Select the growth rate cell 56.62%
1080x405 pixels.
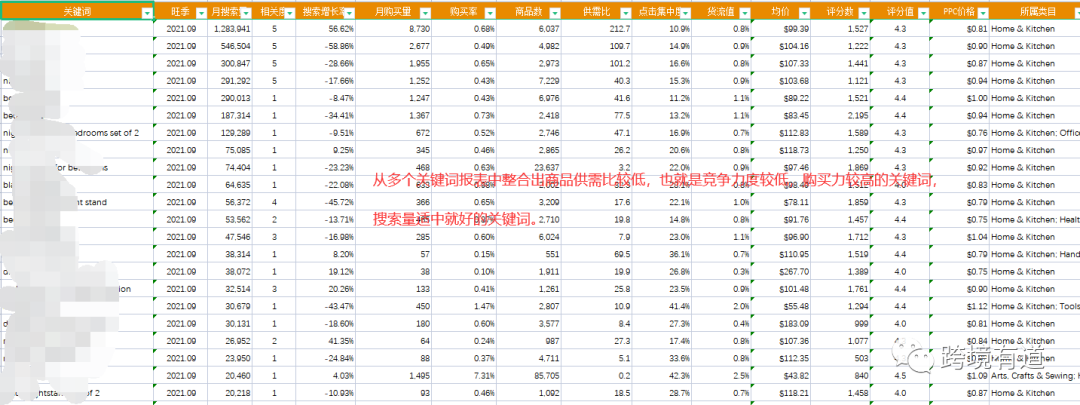click(326, 29)
